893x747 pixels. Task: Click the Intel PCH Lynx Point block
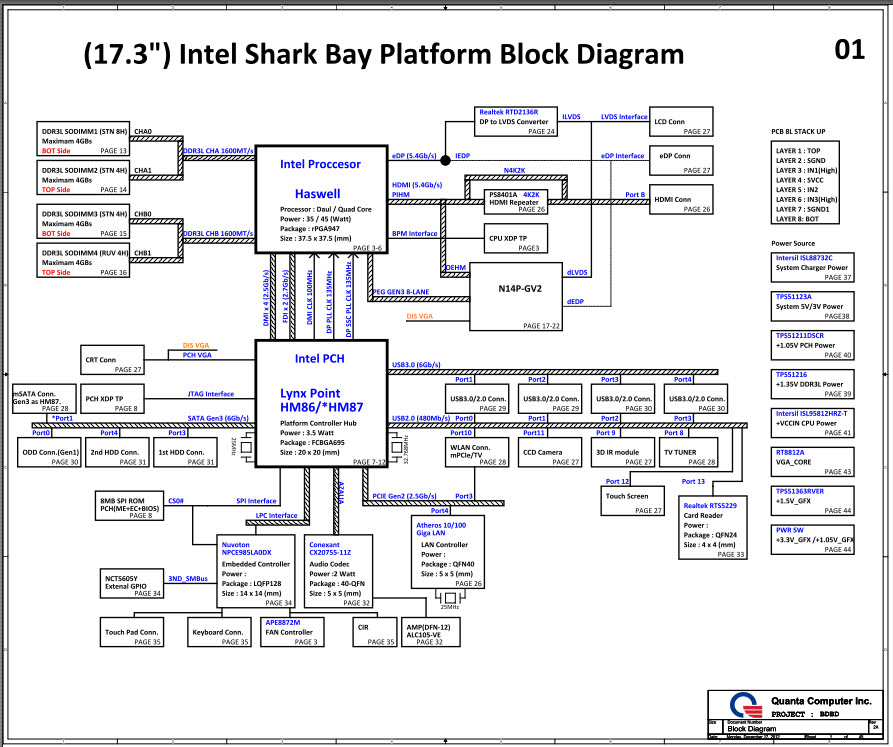[322, 404]
